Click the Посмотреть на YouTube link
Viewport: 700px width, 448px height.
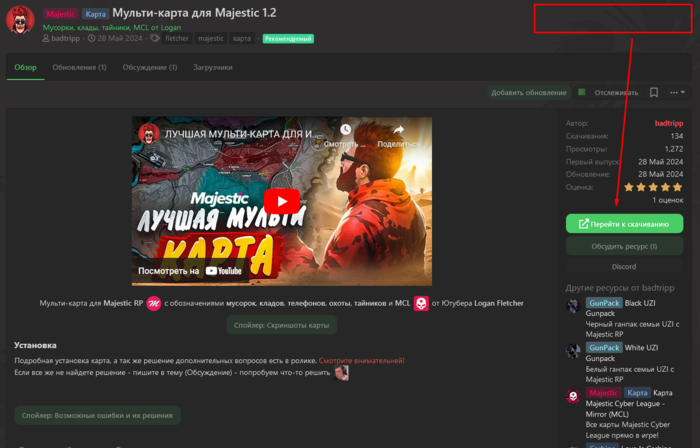pyautogui.click(x=190, y=271)
